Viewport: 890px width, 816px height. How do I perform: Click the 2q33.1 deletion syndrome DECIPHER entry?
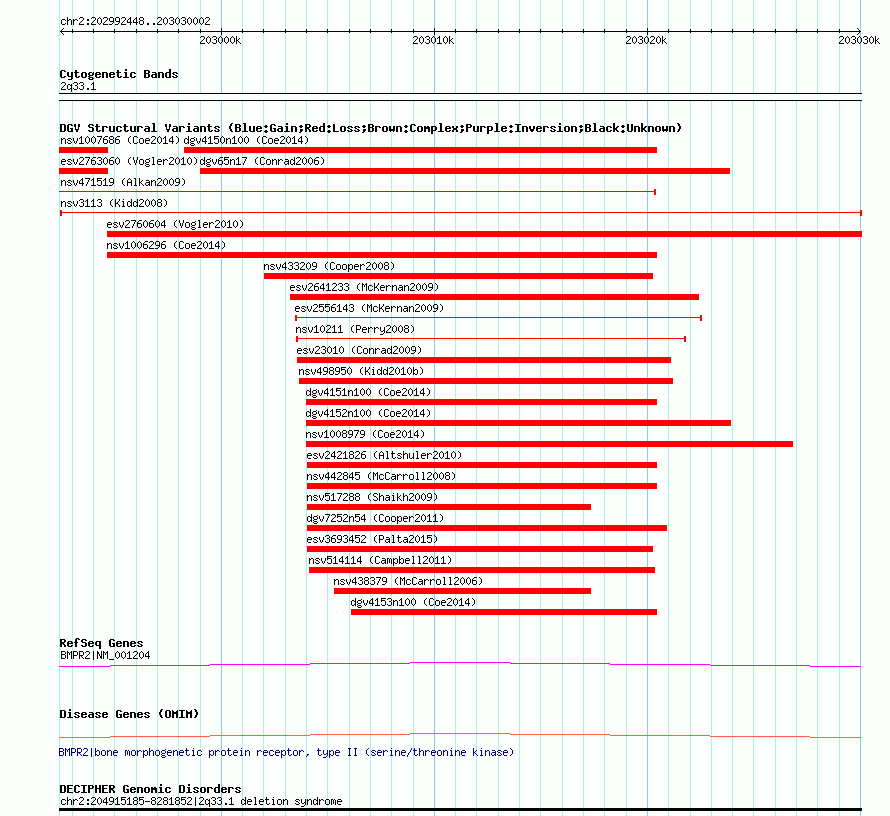pos(201,801)
